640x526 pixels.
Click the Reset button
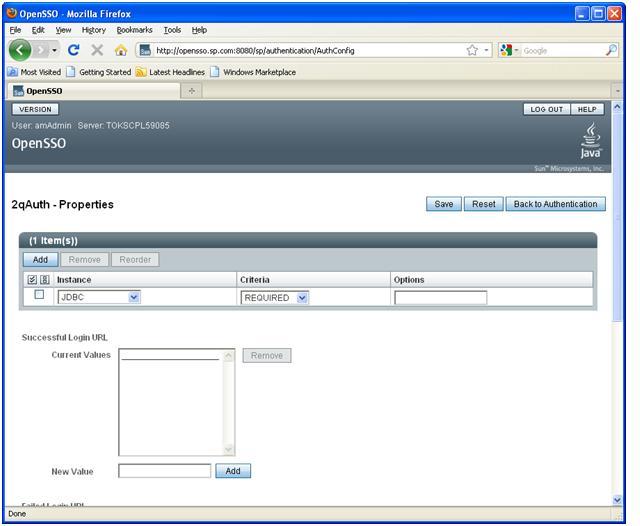click(x=484, y=204)
